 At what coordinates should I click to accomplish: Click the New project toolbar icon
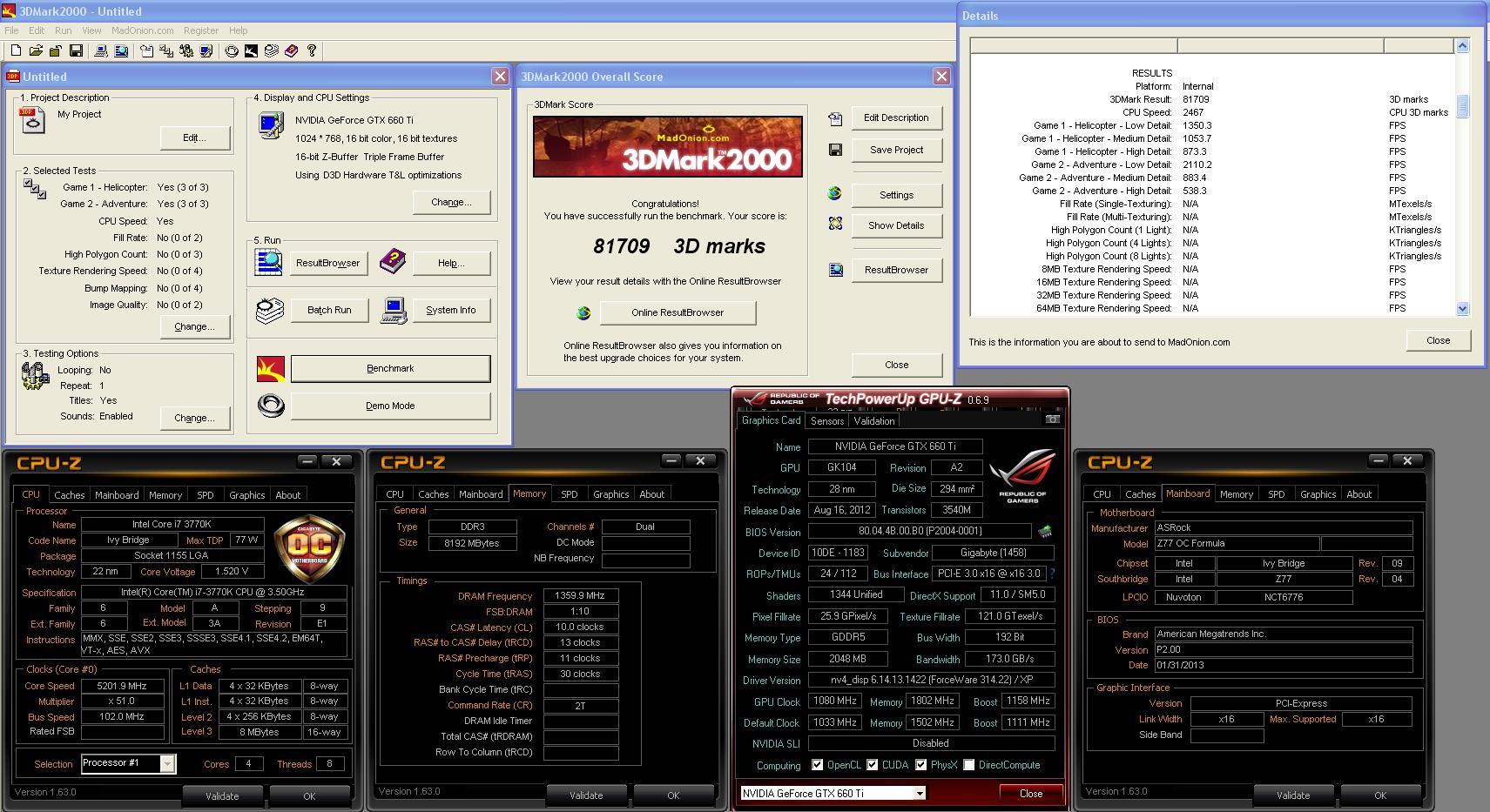[x=16, y=51]
